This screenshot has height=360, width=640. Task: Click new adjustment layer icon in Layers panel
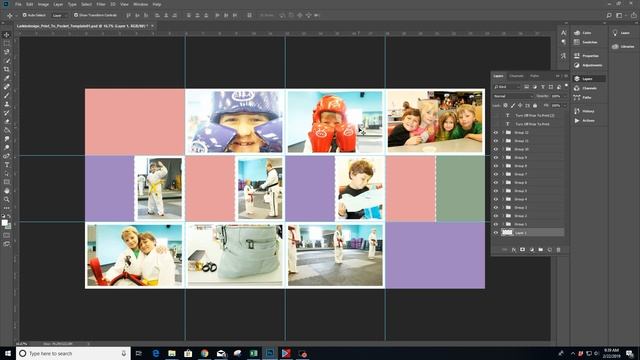click(x=531, y=249)
